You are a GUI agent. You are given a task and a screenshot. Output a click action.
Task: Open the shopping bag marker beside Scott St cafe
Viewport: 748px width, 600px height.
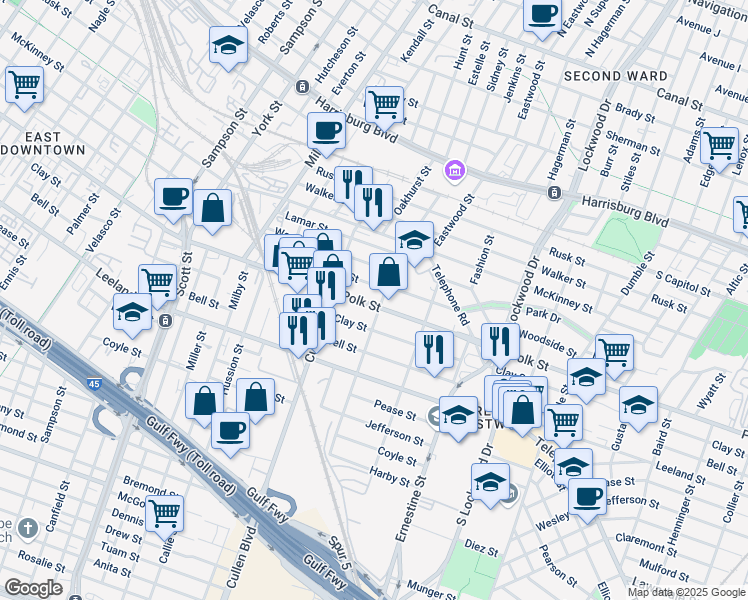tap(213, 211)
